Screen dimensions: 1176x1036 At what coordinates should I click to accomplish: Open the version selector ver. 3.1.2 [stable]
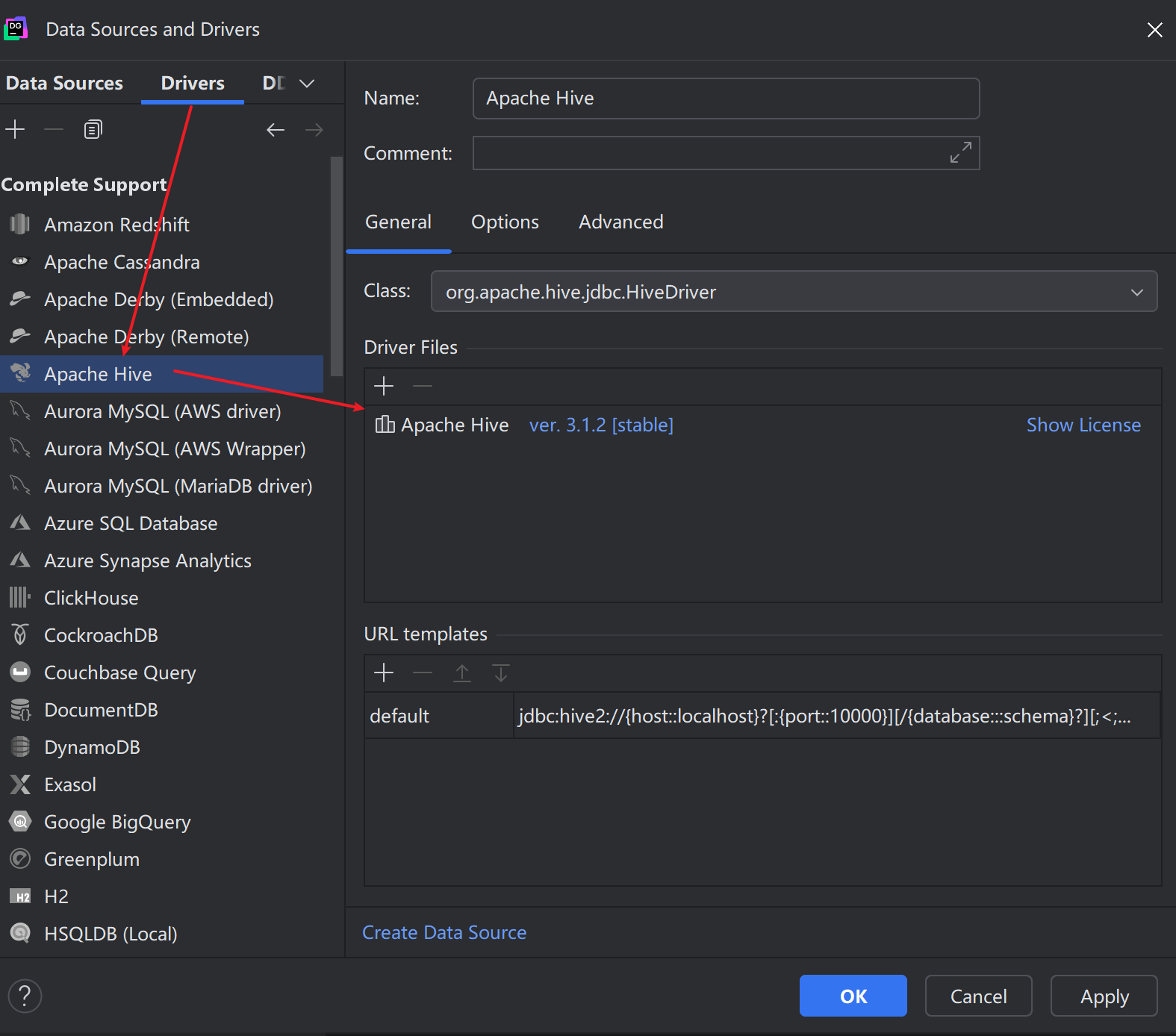pyautogui.click(x=601, y=425)
